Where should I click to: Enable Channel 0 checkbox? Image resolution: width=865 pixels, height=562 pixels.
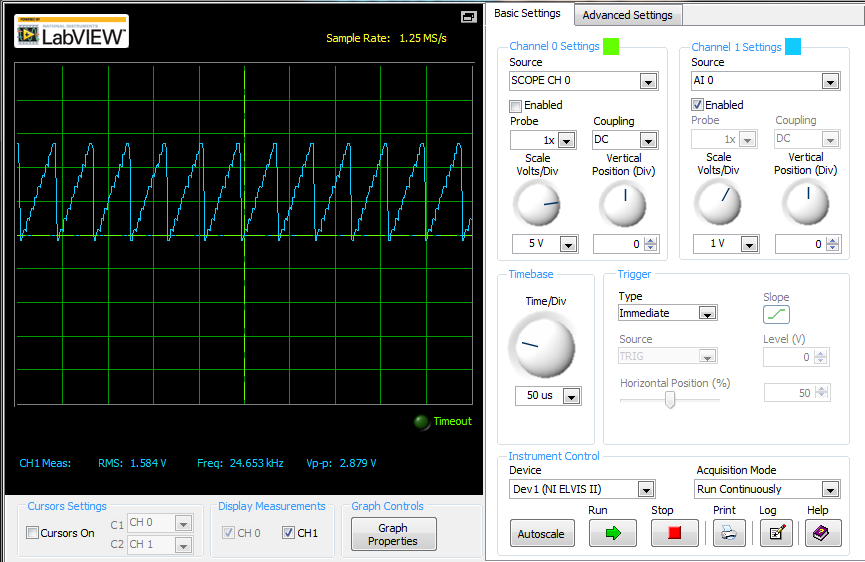coord(516,105)
